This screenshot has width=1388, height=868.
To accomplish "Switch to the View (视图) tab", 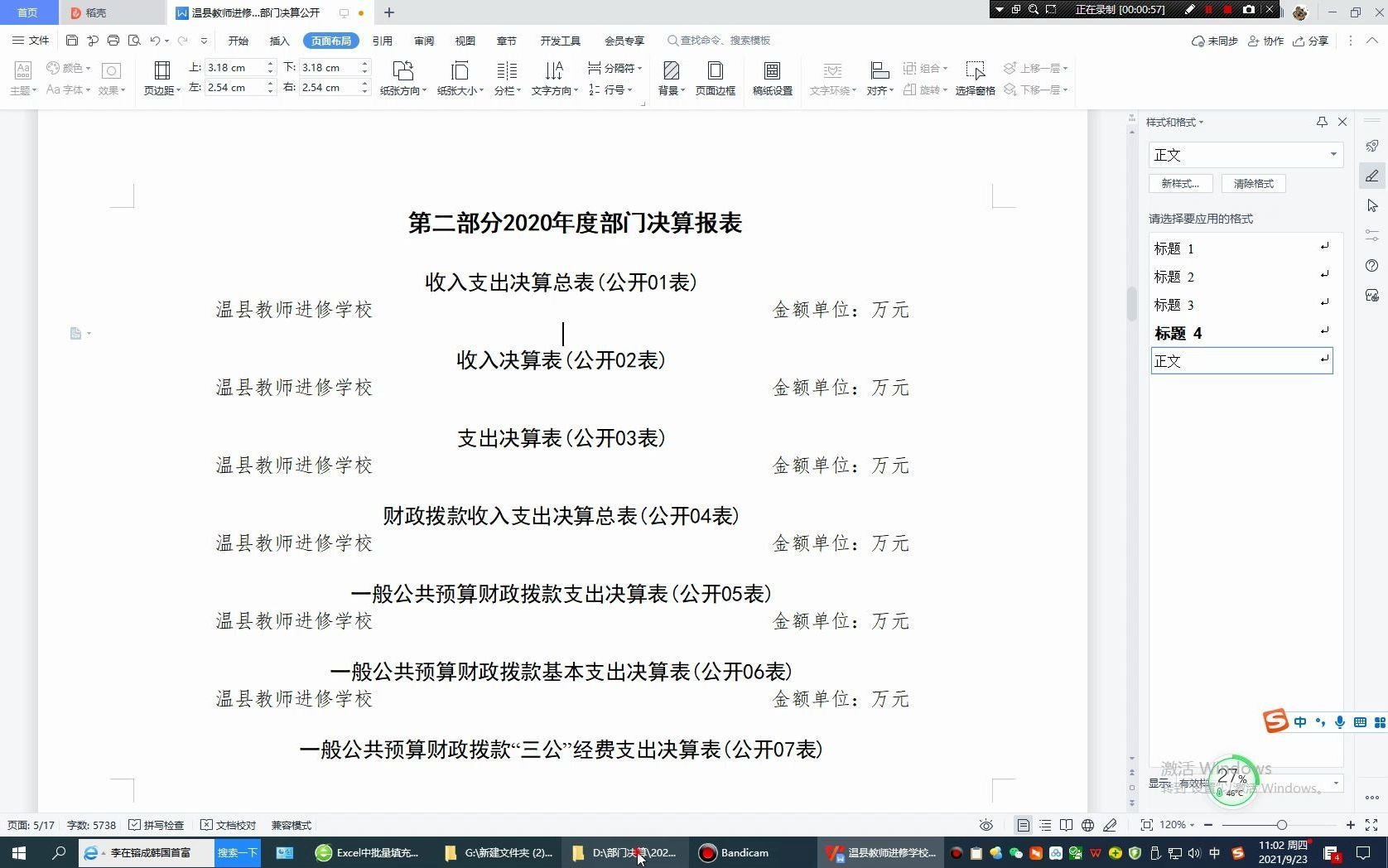I will point(465,41).
